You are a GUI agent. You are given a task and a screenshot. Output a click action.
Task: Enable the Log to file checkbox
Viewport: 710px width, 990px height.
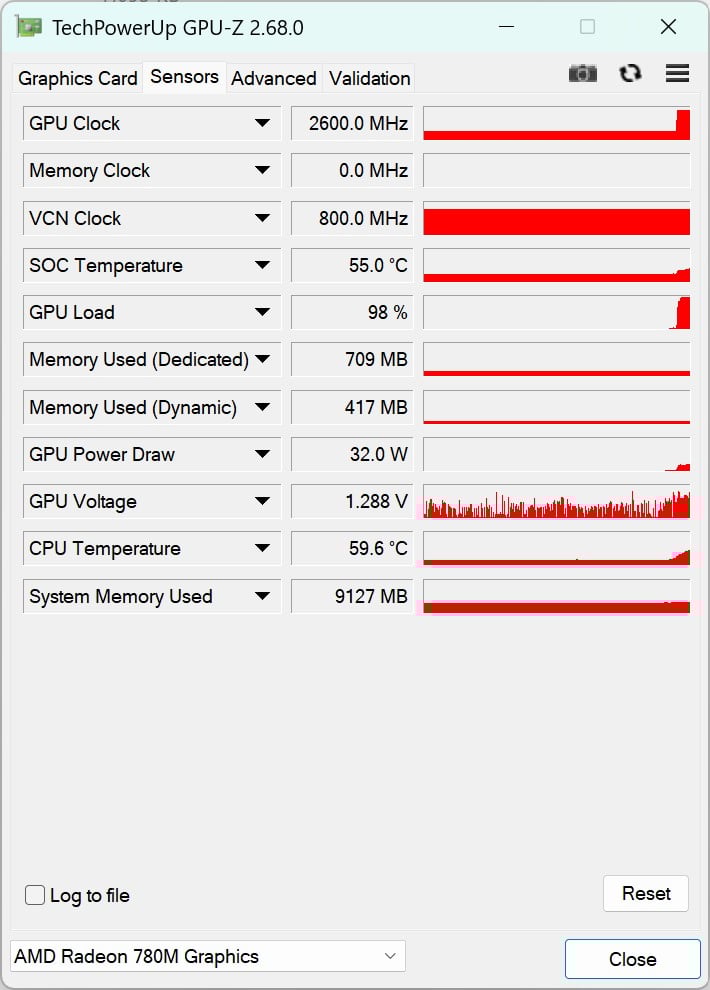tap(35, 895)
